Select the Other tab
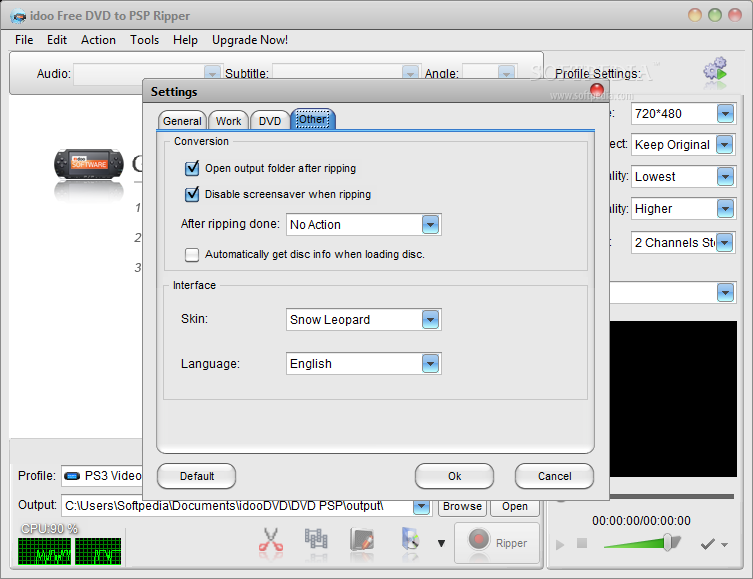The width and height of the screenshot is (753, 579). [313, 120]
